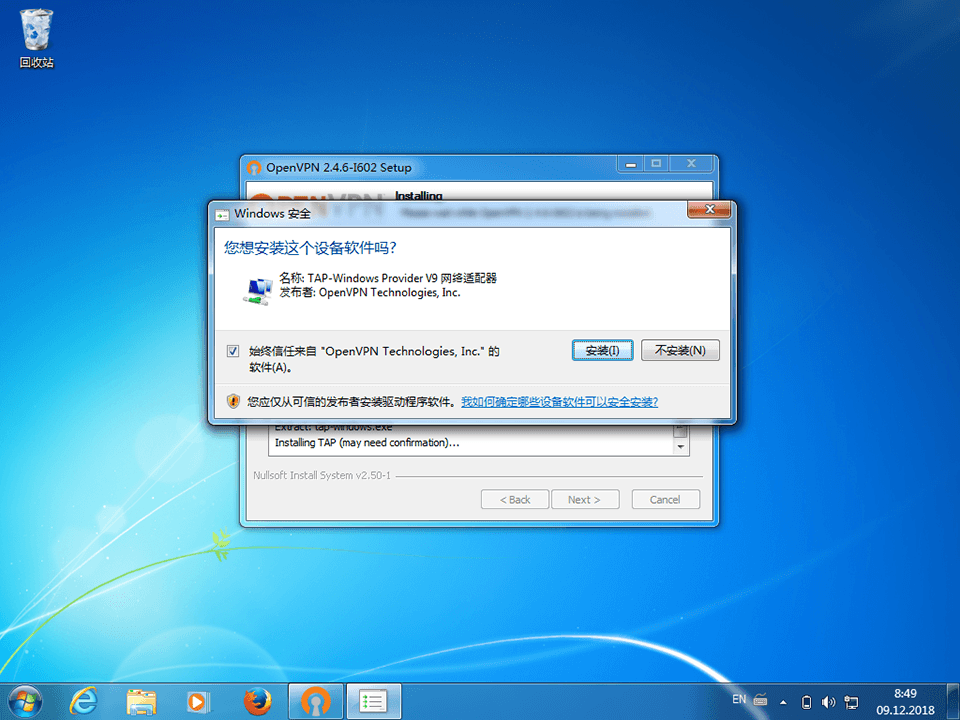Open Windows Media Player taskbar icon
This screenshot has width=960, height=720.
point(198,702)
